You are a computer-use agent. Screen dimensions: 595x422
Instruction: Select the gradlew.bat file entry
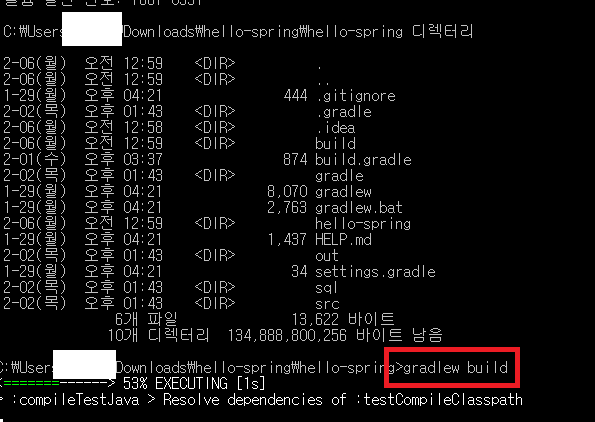[359, 208]
